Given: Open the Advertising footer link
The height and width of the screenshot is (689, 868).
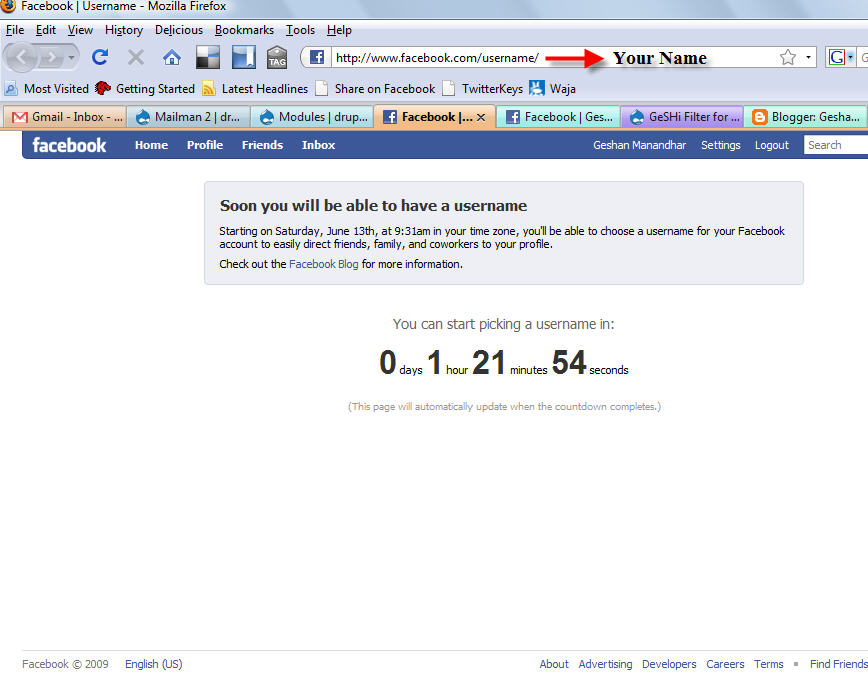Looking at the screenshot, I should pyautogui.click(x=605, y=664).
